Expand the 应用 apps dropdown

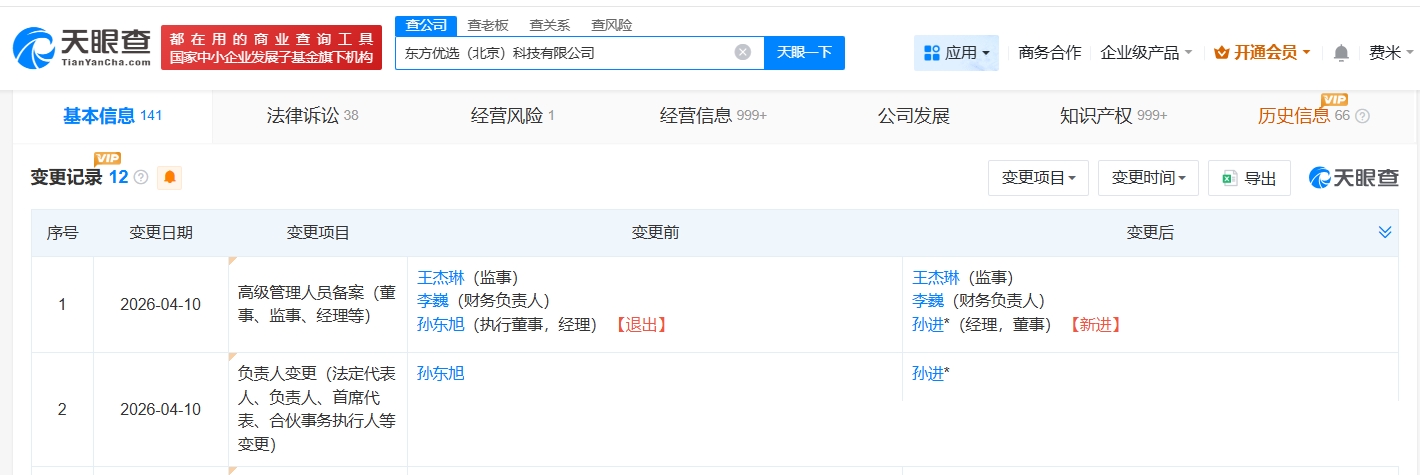pyautogui.click(x=957, y=53)
